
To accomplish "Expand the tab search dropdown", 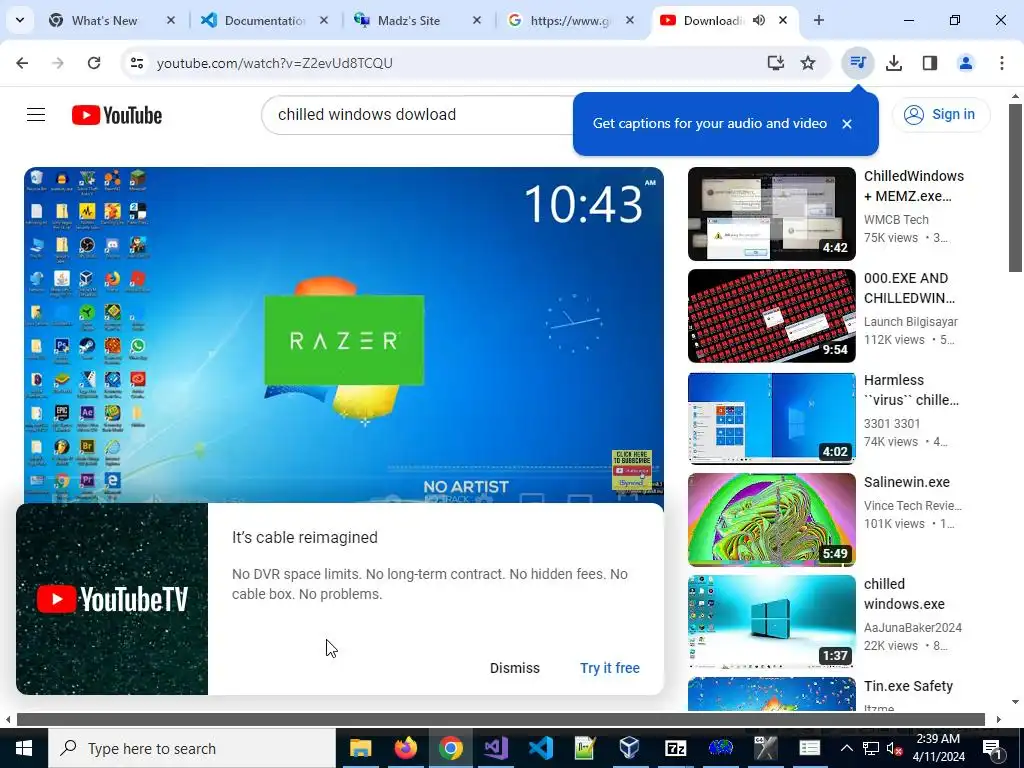I will pyautogui.click(x=20, y=20).
